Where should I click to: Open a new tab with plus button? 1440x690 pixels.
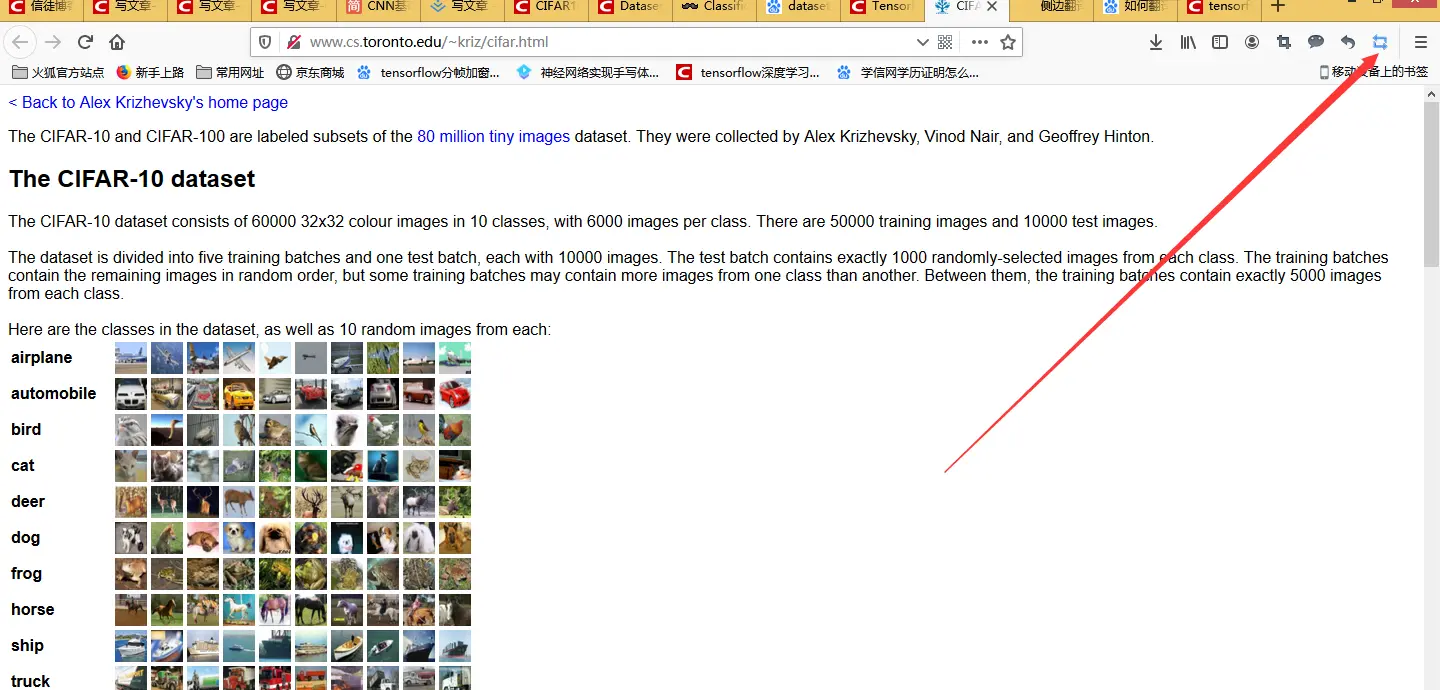click(x=1277, y=7)
